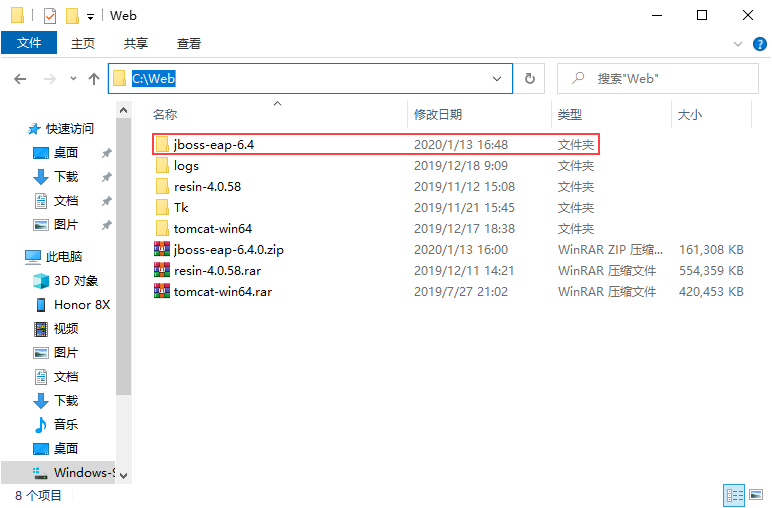Click the navigation pane scrollbar thumb
The width and height of the screenshot is (772, 508).
tap(124, 257)
